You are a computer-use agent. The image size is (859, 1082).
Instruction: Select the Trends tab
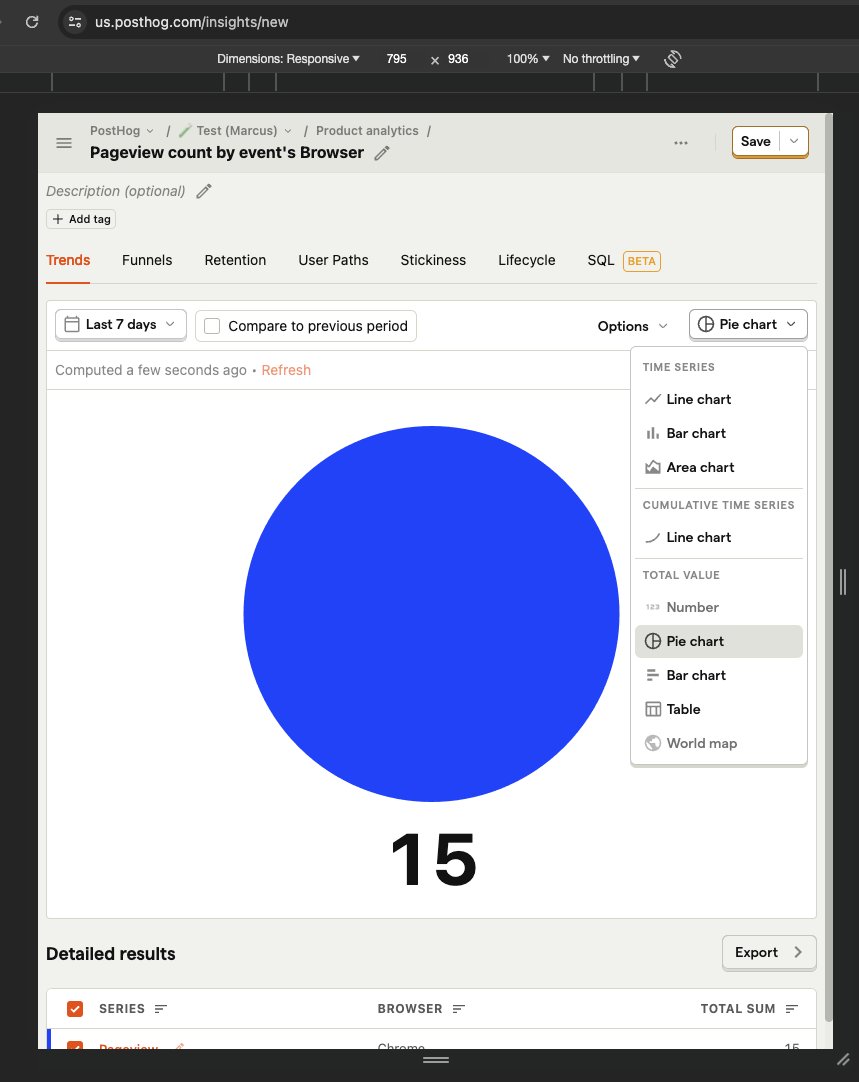coord(68,260)
